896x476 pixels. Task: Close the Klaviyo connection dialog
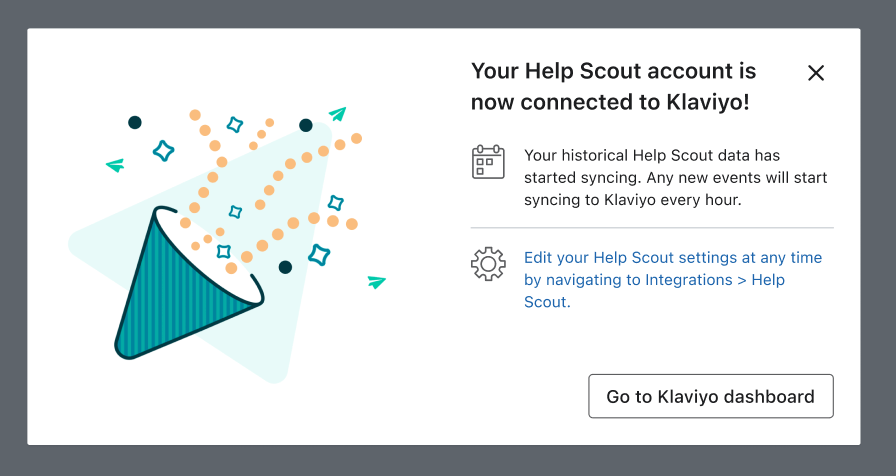[816, 73]
